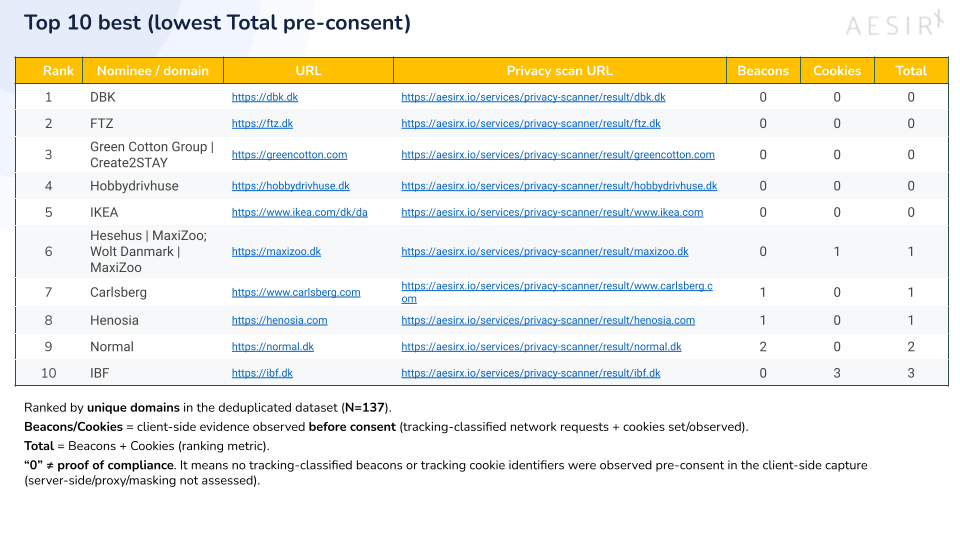This screenshot has width=960, height=540.
Task: Open privacy scan result for ftz.dk
Action: click(x=531, y=124)
